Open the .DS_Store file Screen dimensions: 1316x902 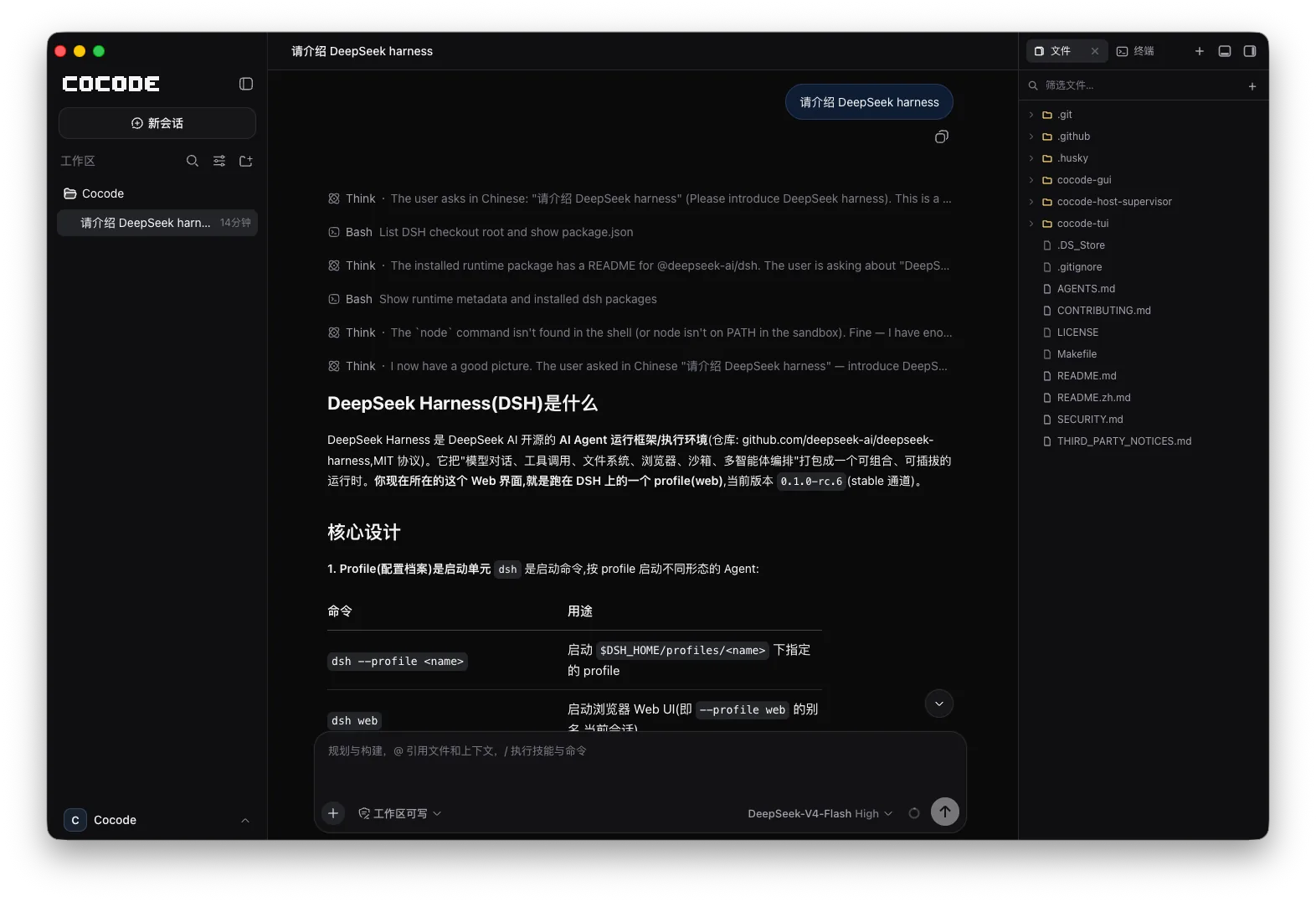1144,245
